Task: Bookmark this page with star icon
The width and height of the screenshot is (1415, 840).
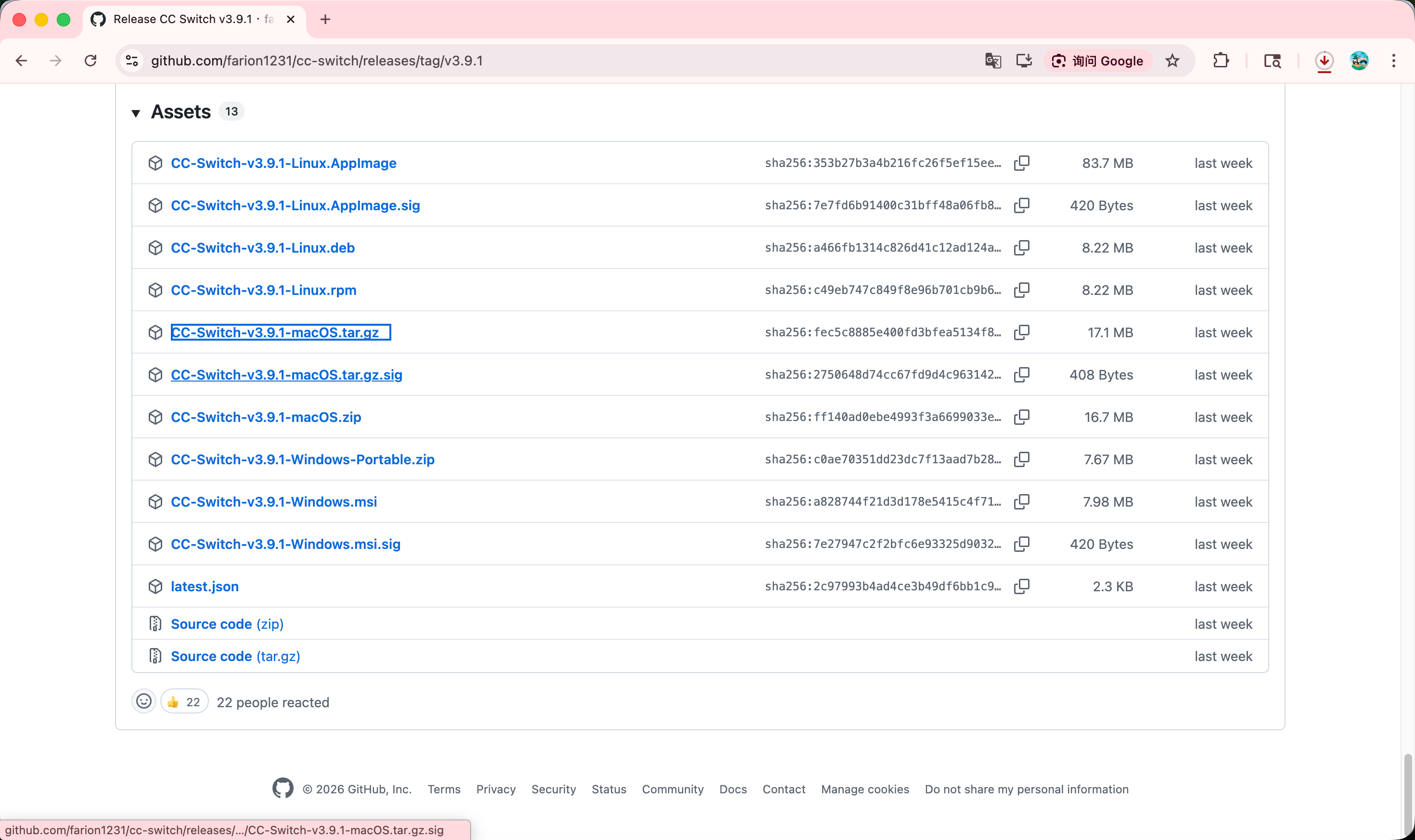Action: (1172, 61)
